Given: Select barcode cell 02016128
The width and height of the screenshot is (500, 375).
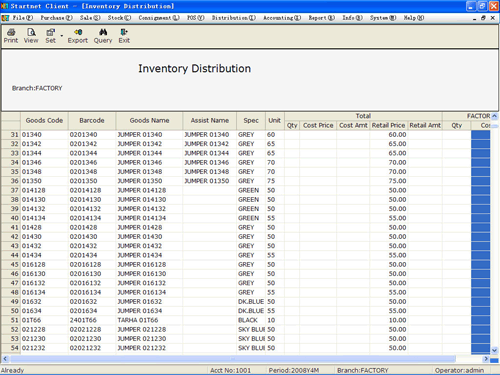Looking at the screenshot, I should (92, 265).
